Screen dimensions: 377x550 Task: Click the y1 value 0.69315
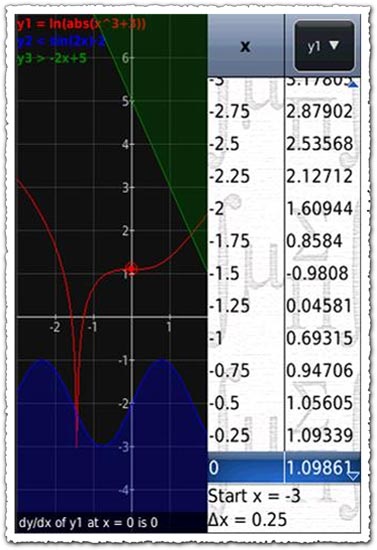coord(319,338)
